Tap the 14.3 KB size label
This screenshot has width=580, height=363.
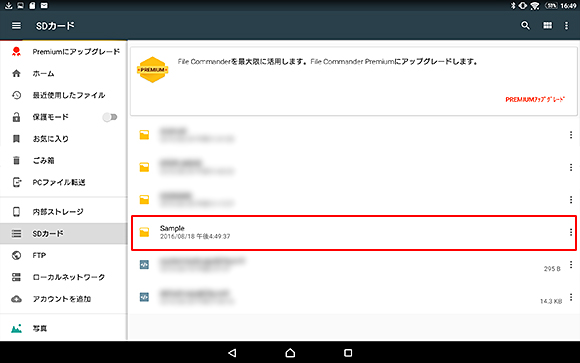[551, 301]
